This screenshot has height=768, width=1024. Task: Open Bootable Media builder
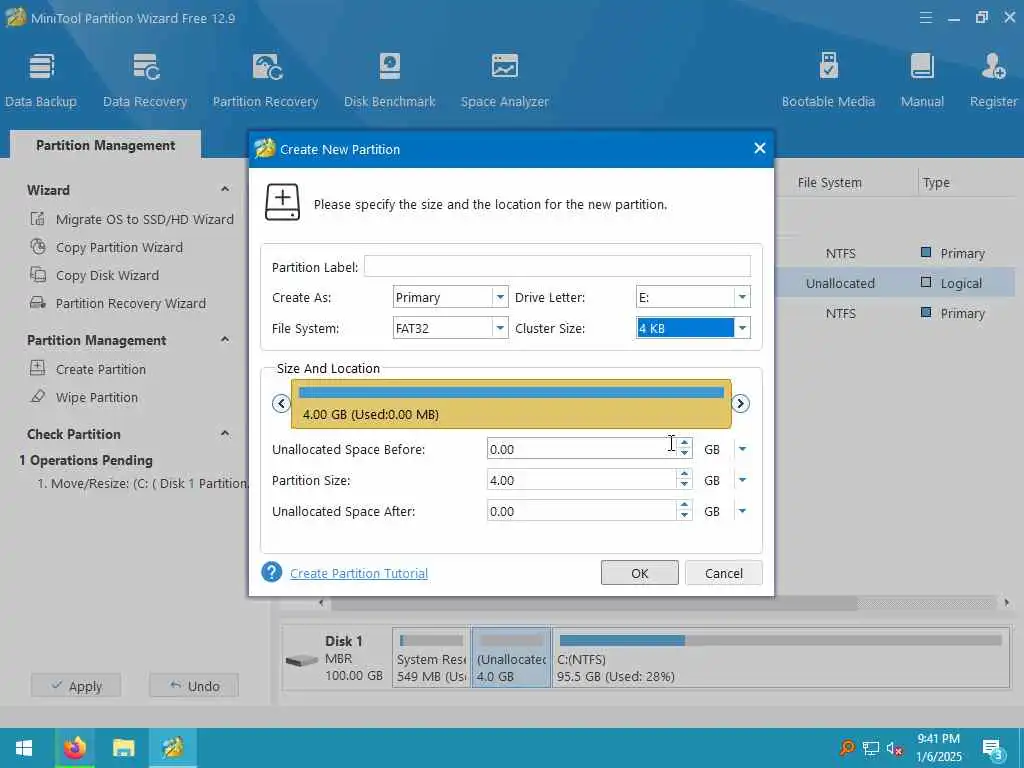828,80
